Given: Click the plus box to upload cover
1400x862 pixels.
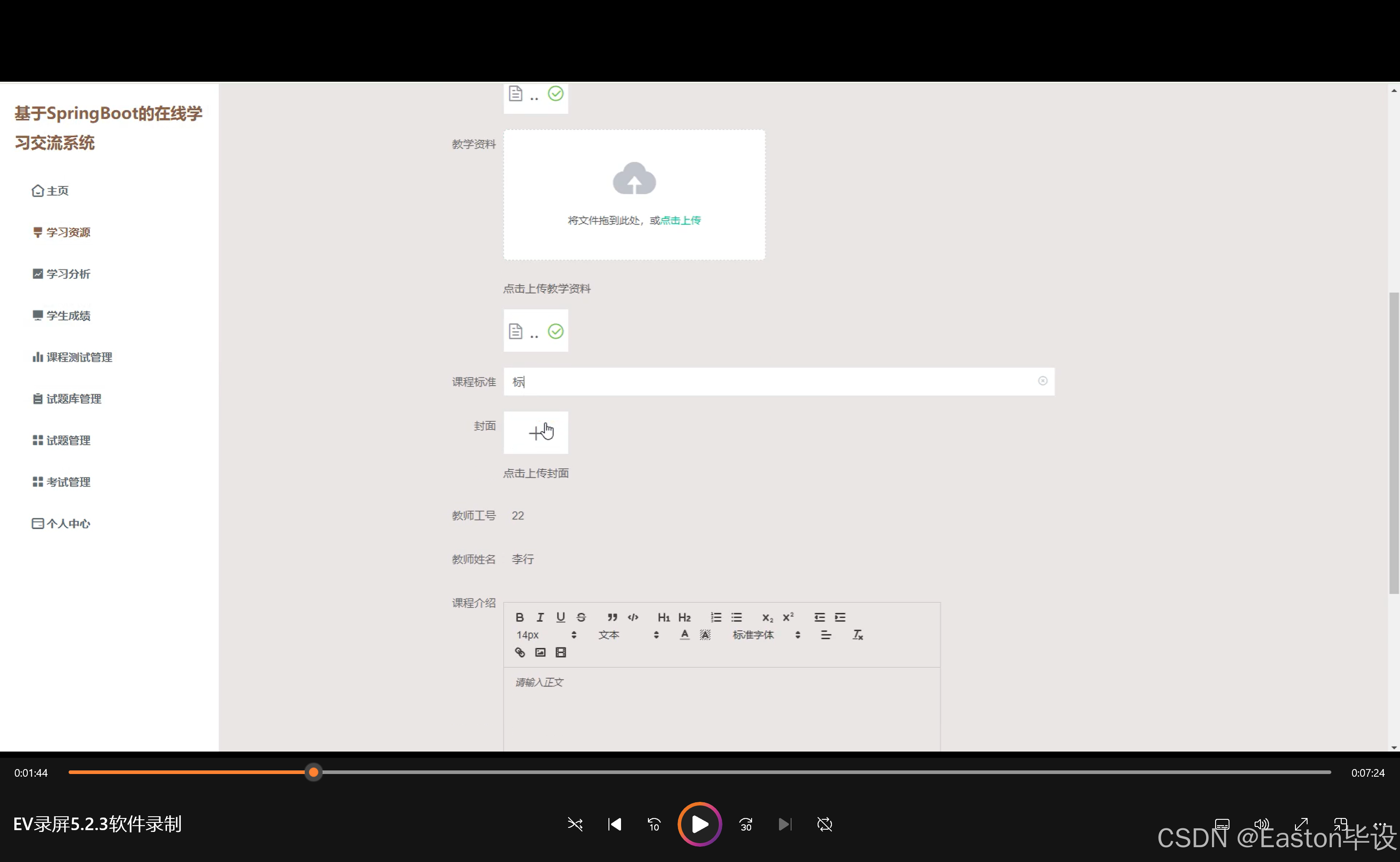Looking at the screenshot, I should [536, 433].
